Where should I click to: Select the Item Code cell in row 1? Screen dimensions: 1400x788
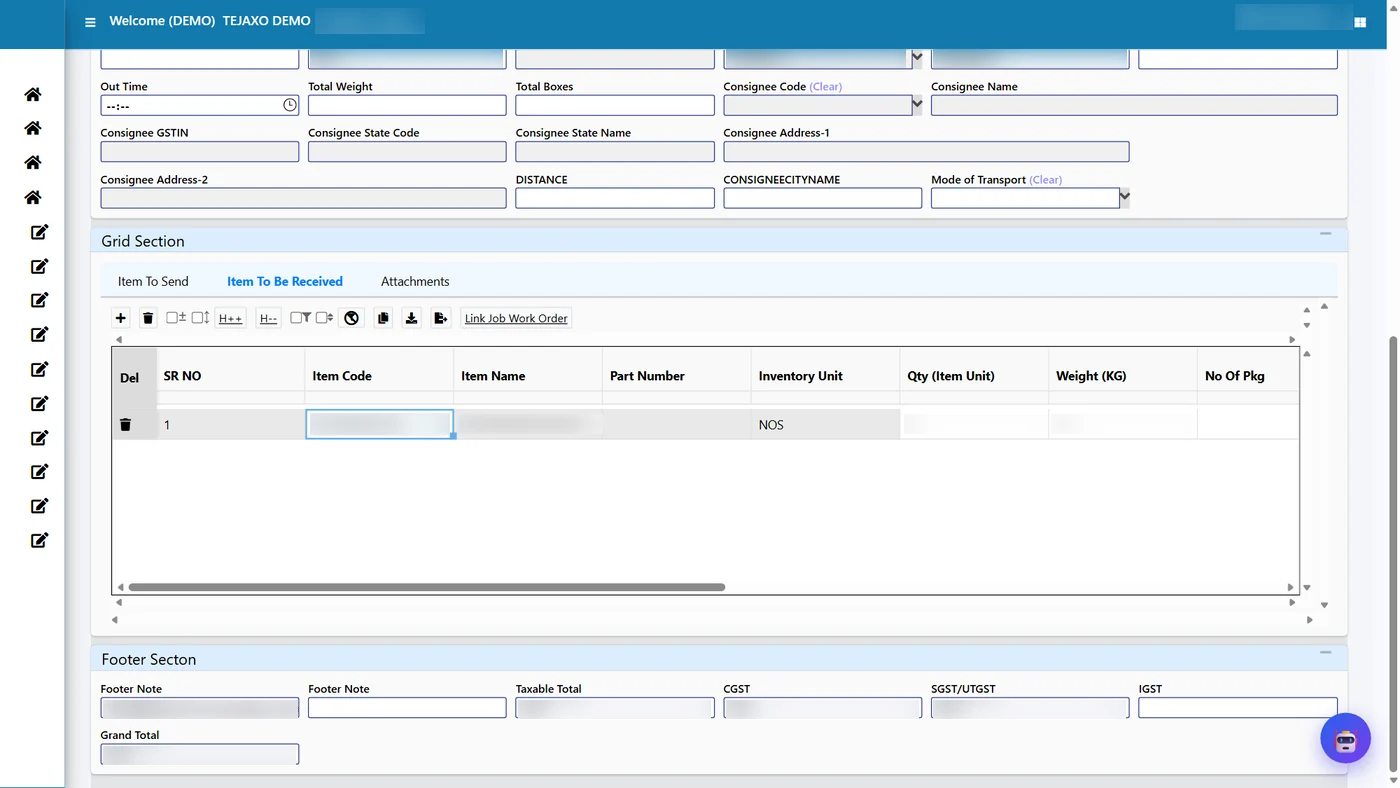click(x=379, y=424)
